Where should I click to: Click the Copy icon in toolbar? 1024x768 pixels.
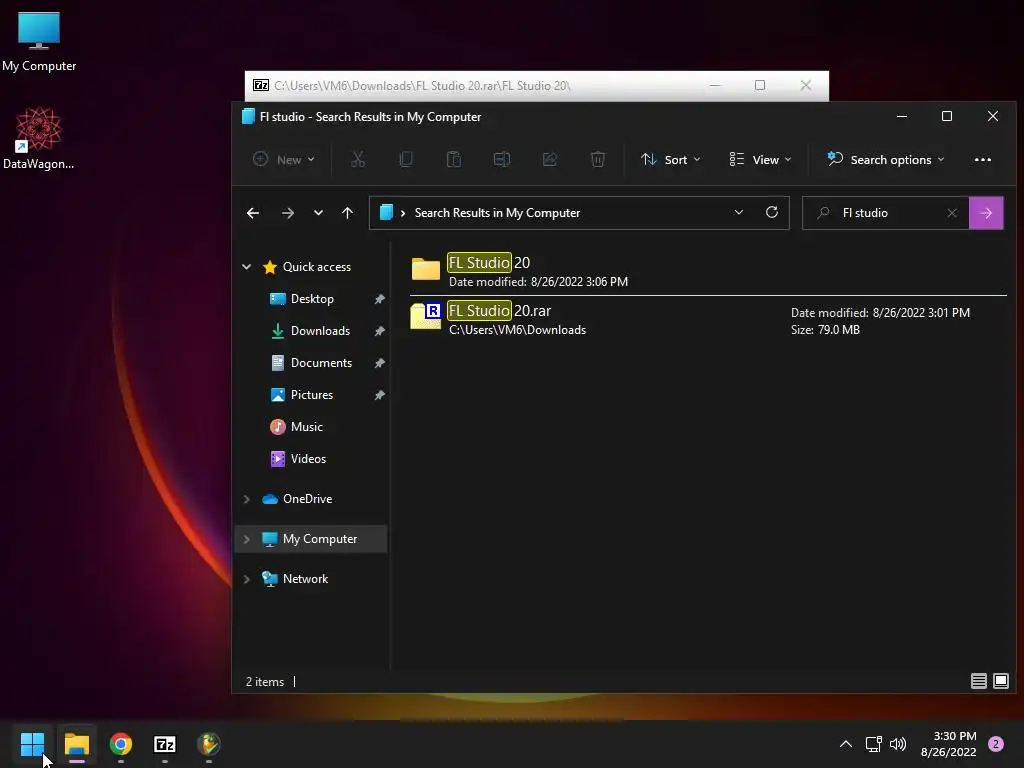[406, 159]
